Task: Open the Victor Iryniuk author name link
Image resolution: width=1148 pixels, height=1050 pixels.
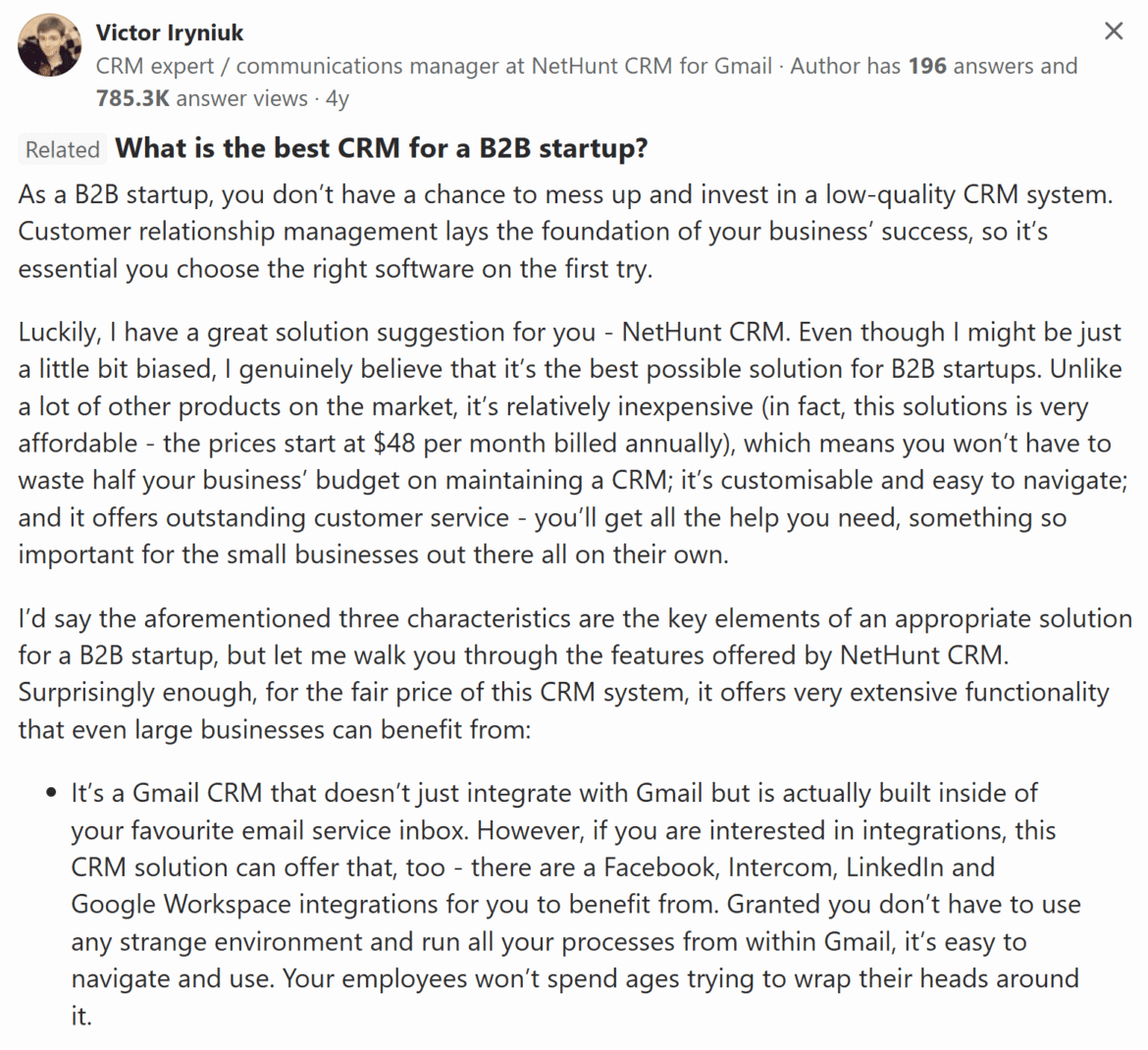Action: tap(170, 32)
